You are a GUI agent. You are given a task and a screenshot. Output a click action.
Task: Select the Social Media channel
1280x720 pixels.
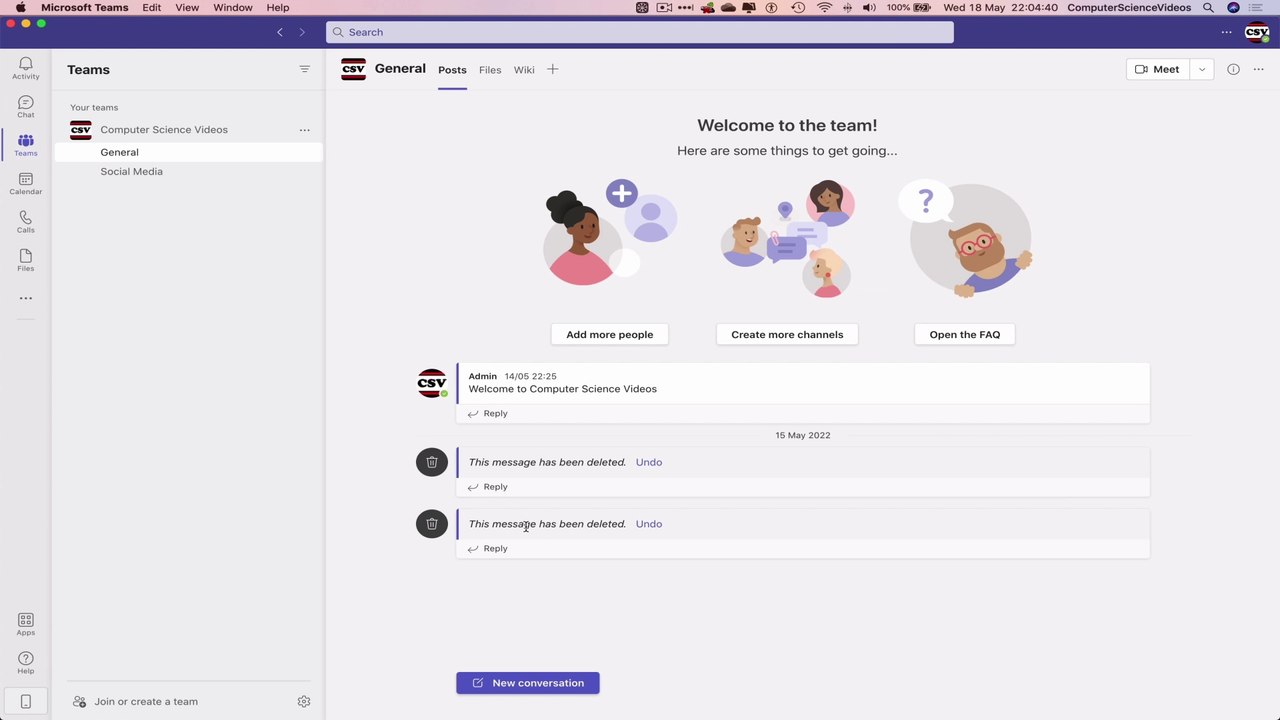pos(189,172)
